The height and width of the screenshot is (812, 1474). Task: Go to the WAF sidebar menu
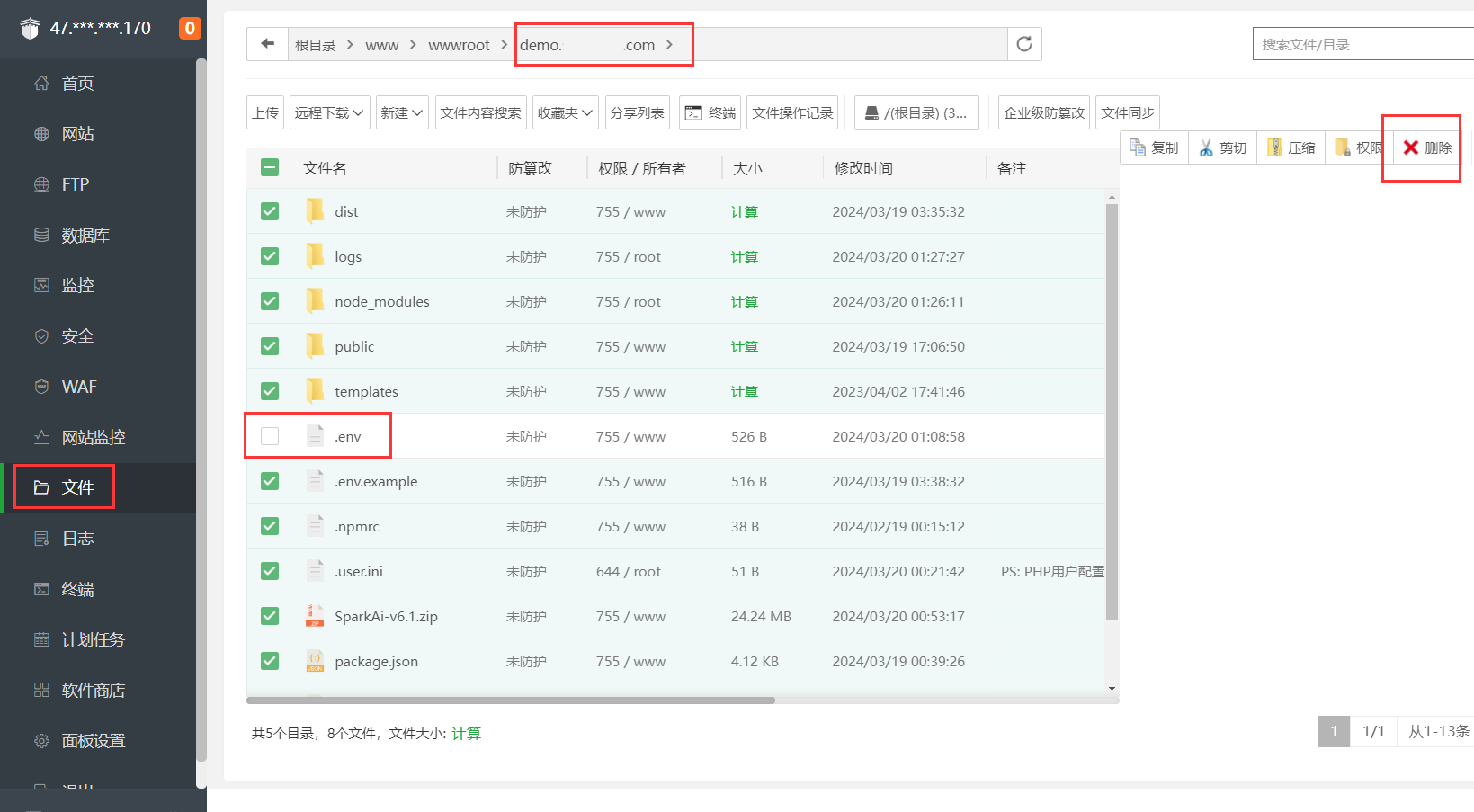(x=79, y=387)
